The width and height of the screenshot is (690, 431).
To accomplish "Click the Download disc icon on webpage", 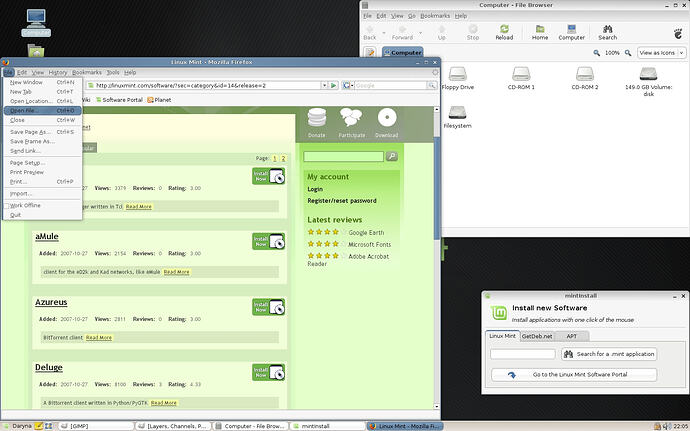I will point(386,121).
